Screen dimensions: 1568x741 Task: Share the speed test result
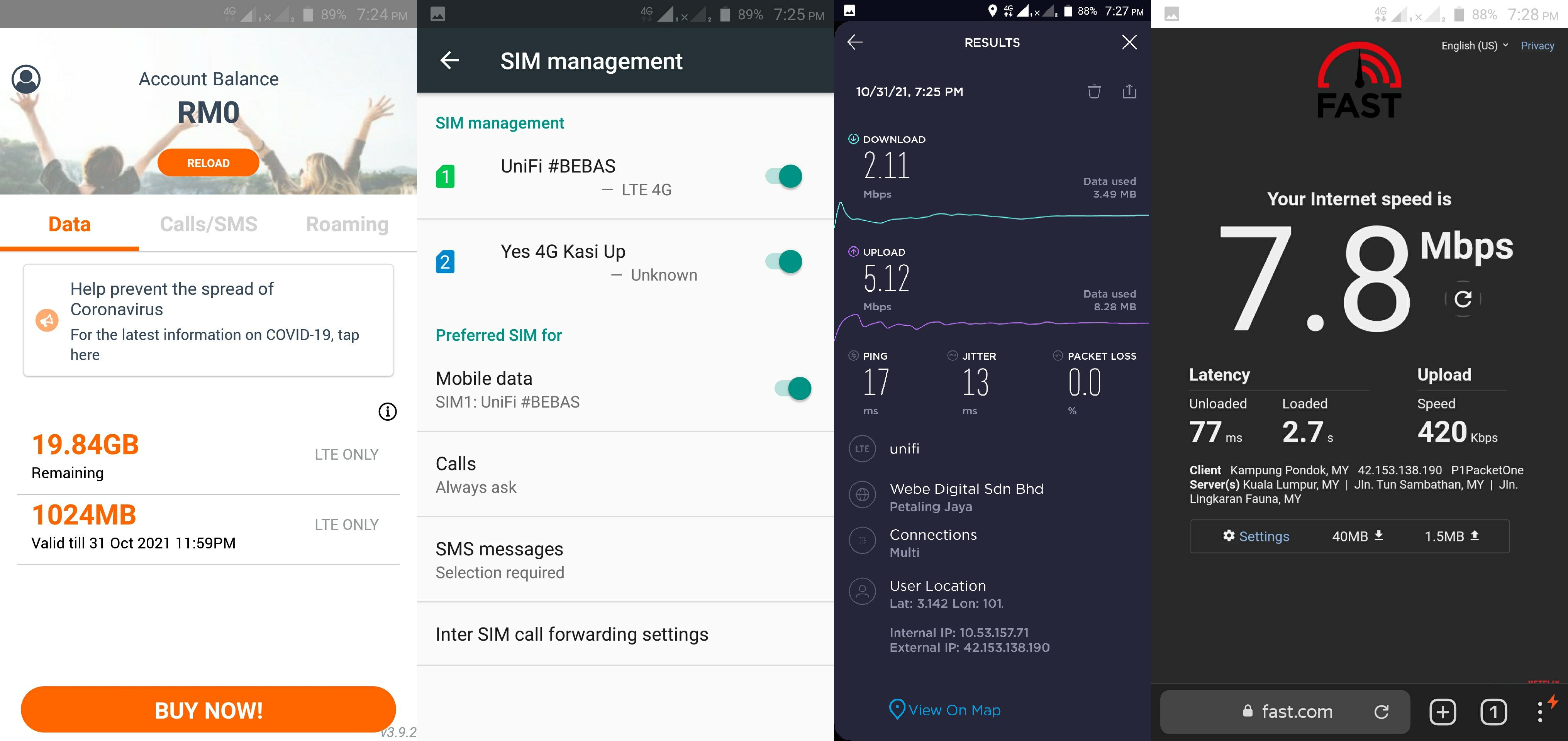pos(1129,91)
